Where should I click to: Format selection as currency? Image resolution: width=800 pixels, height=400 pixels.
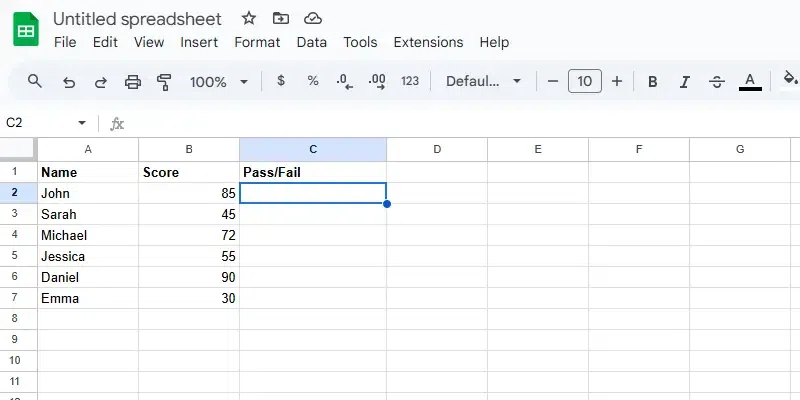(281, 81)
